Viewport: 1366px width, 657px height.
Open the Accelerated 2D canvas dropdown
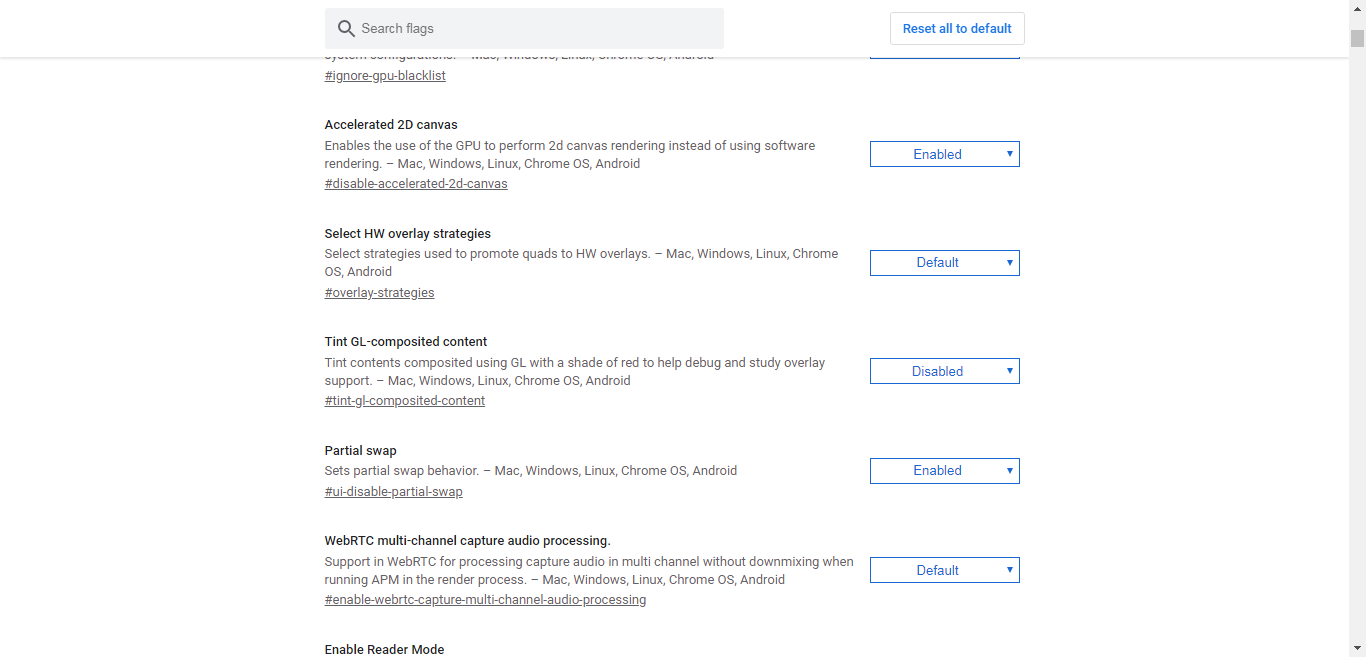coord(944,154)
